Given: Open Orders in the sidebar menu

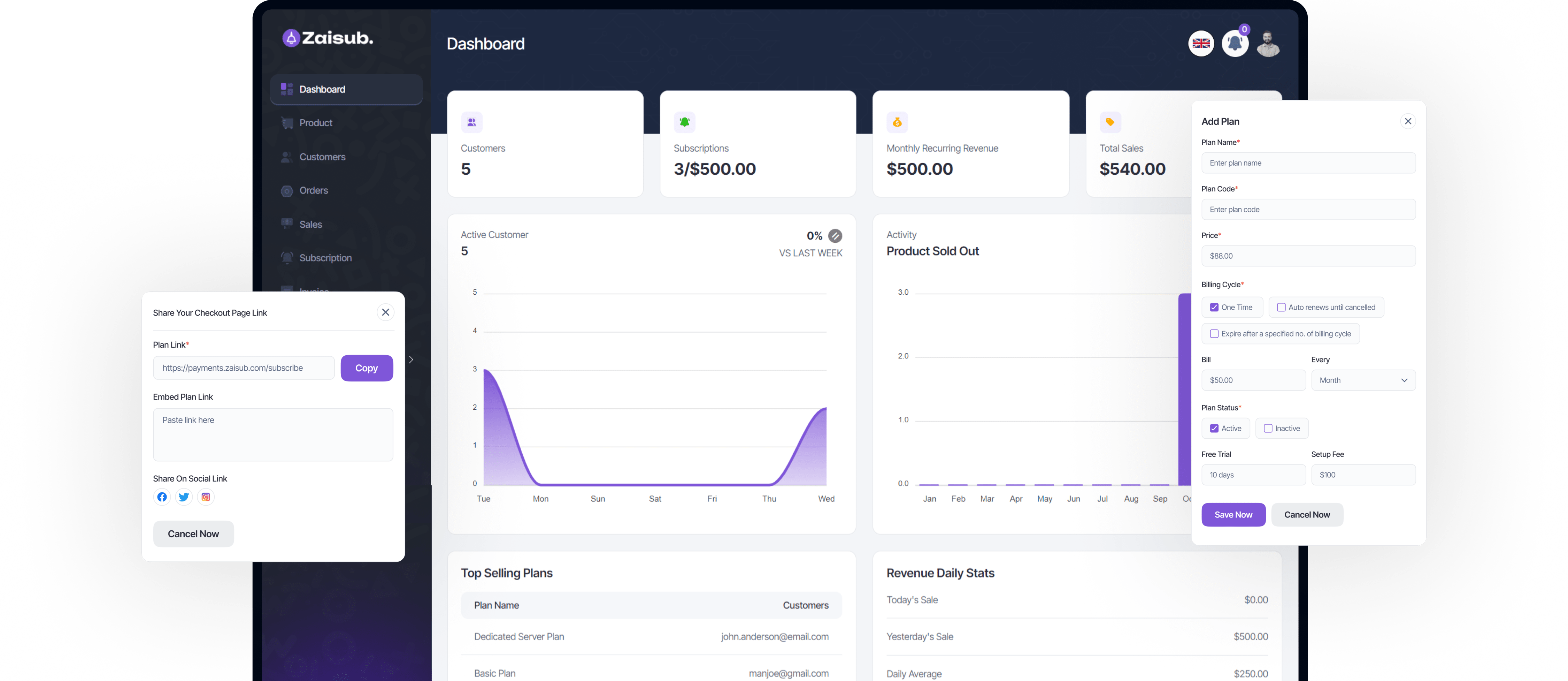Looking at the screenshot, I should tap(314, 191).
